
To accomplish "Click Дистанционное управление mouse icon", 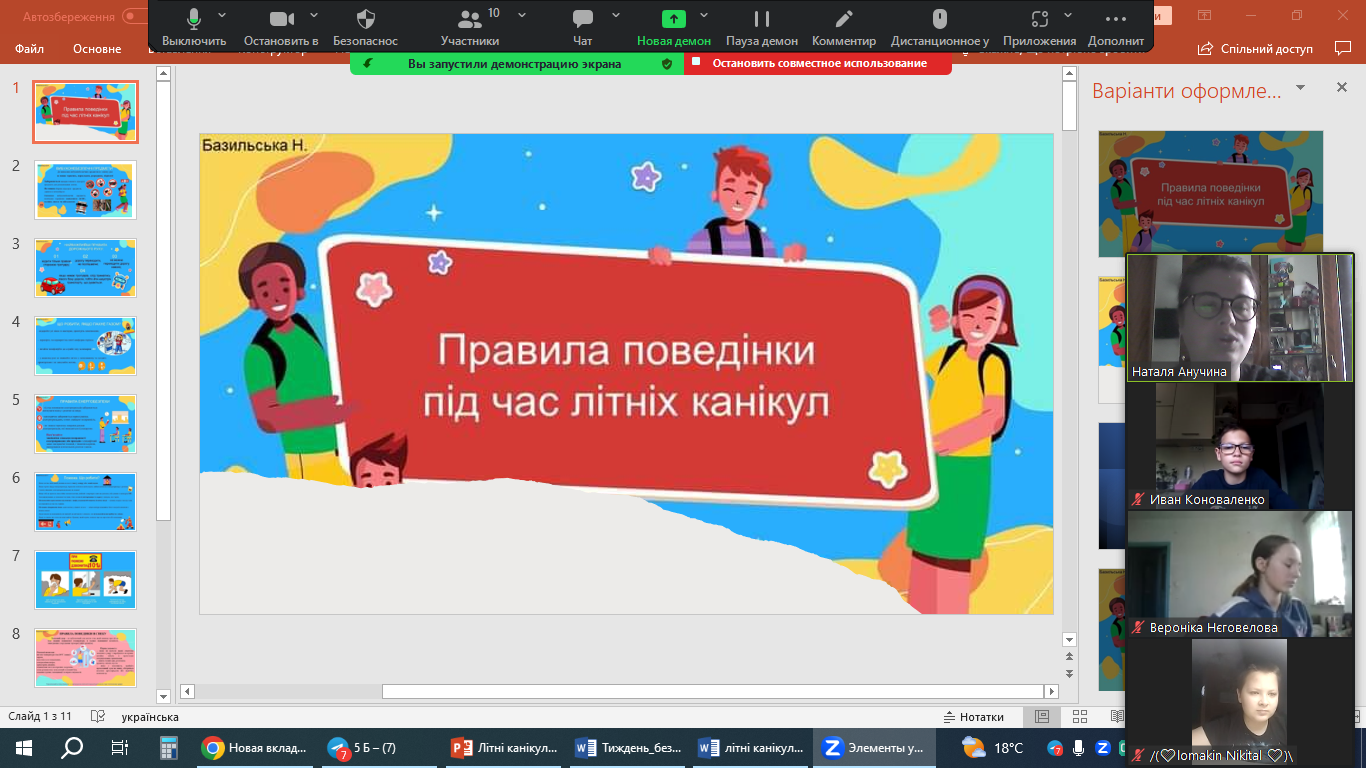I will tap(940, 27).
